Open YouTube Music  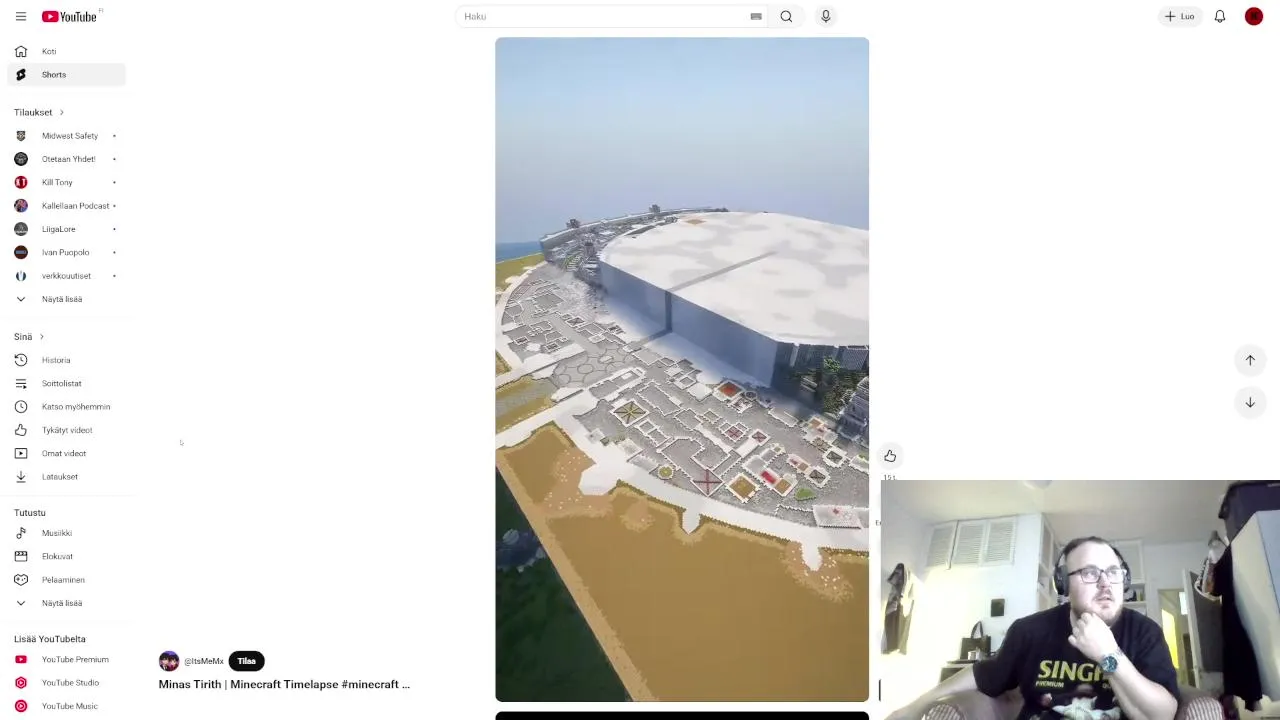[x=68, y=706]
